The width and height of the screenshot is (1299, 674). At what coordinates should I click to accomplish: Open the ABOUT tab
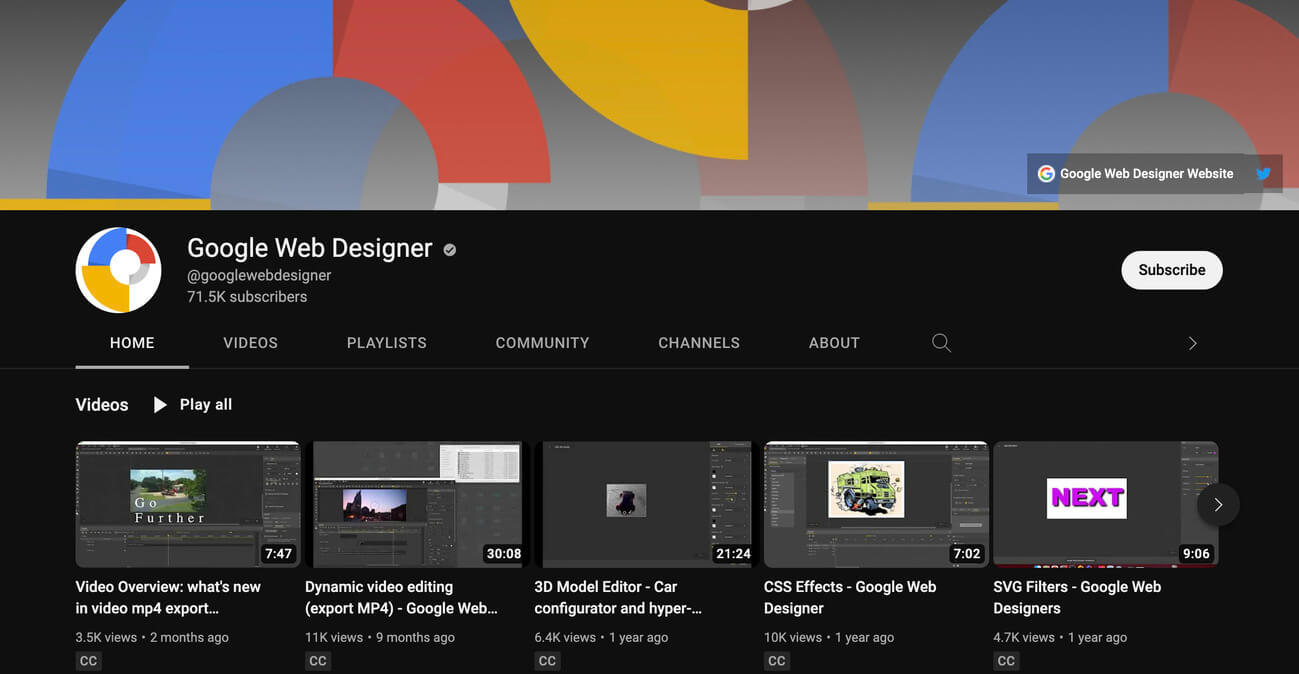click(834, 343)
